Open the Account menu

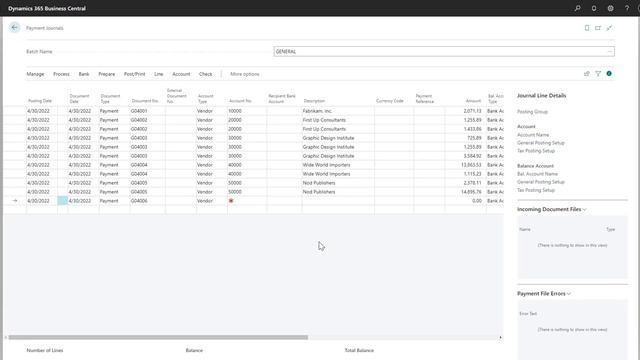click(x=181, y=74)
